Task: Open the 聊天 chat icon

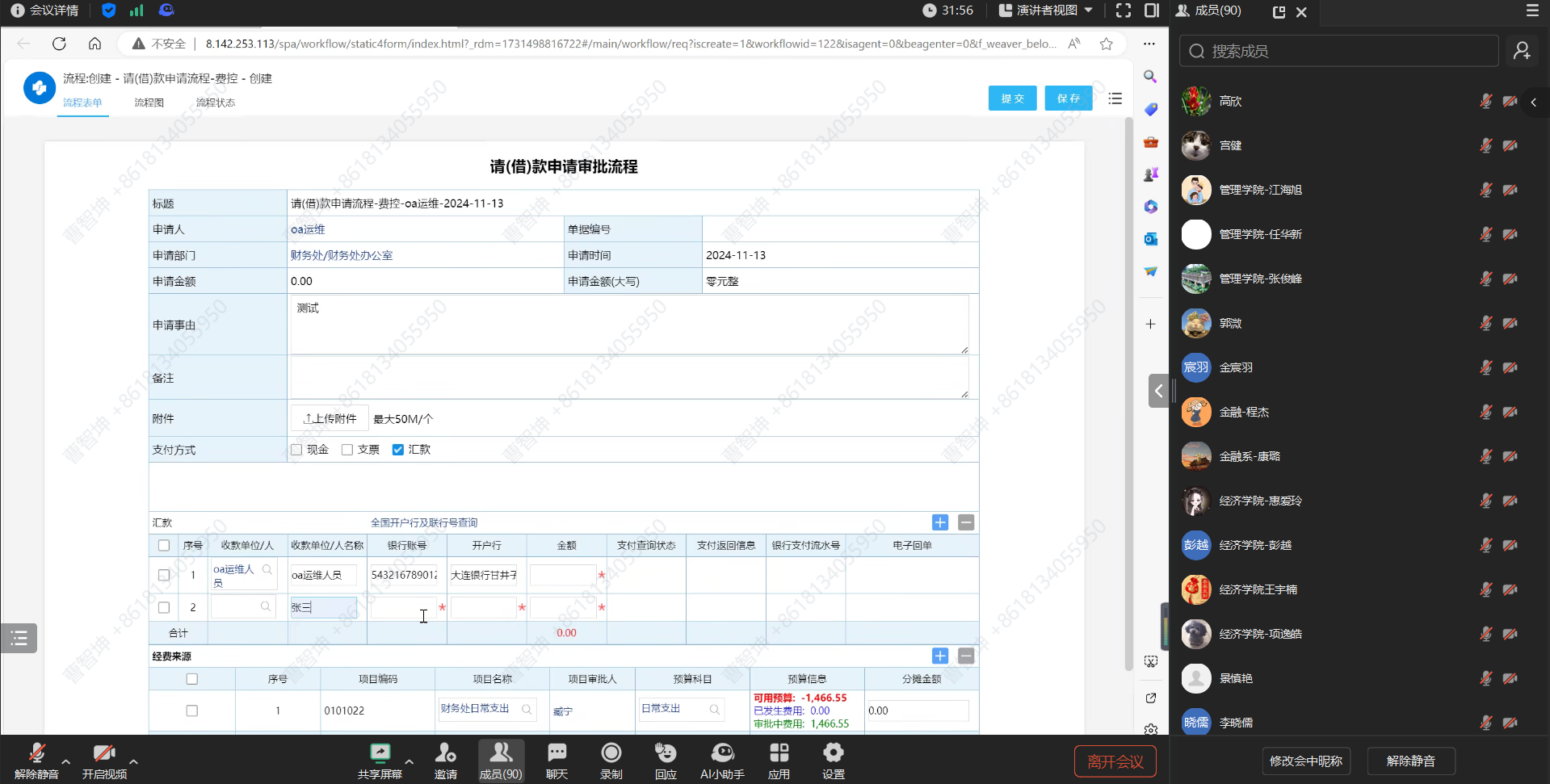Action: coord(557,753)
